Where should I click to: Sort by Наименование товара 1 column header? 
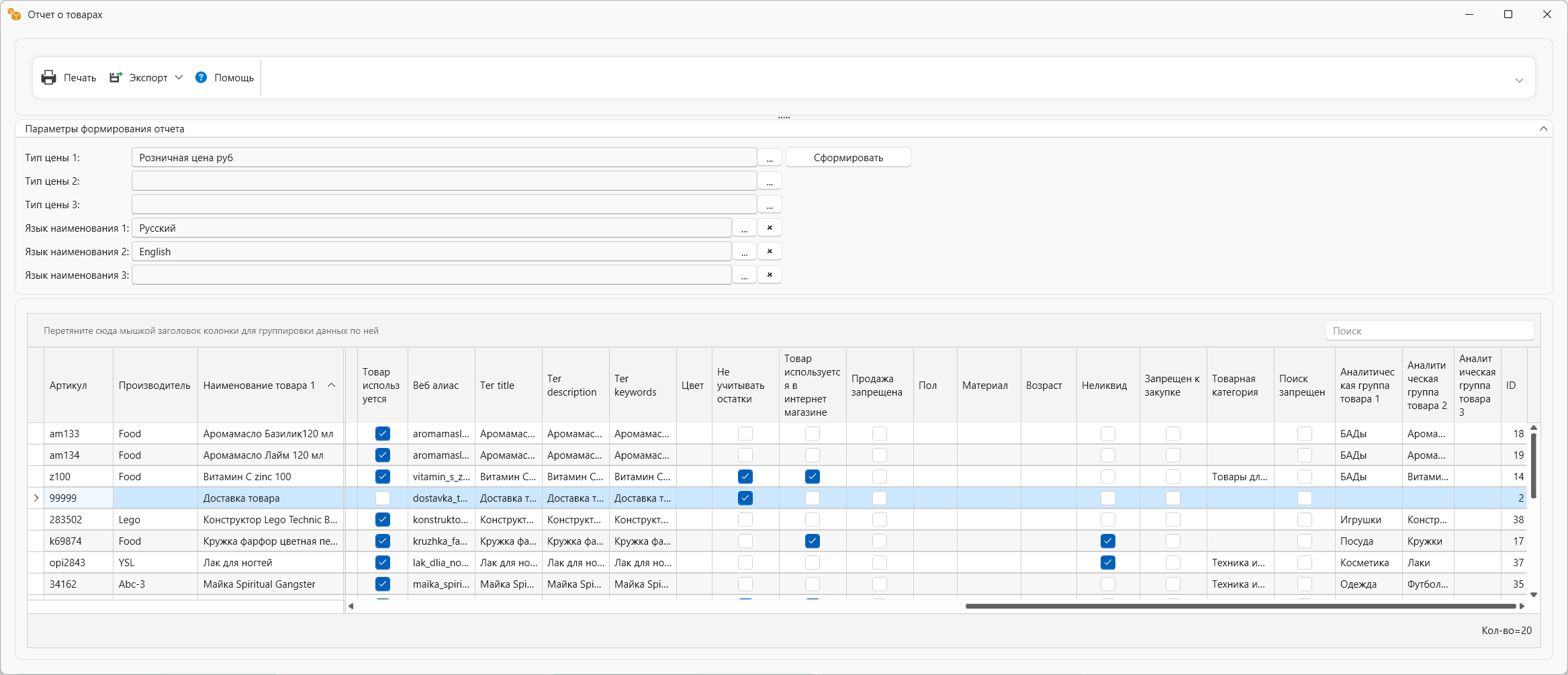tap(270, 386)
